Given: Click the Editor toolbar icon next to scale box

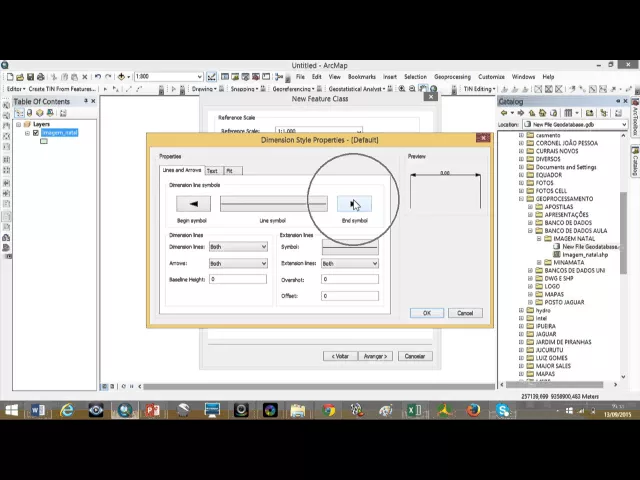Looking at the screenshot, I should point(211,77).
